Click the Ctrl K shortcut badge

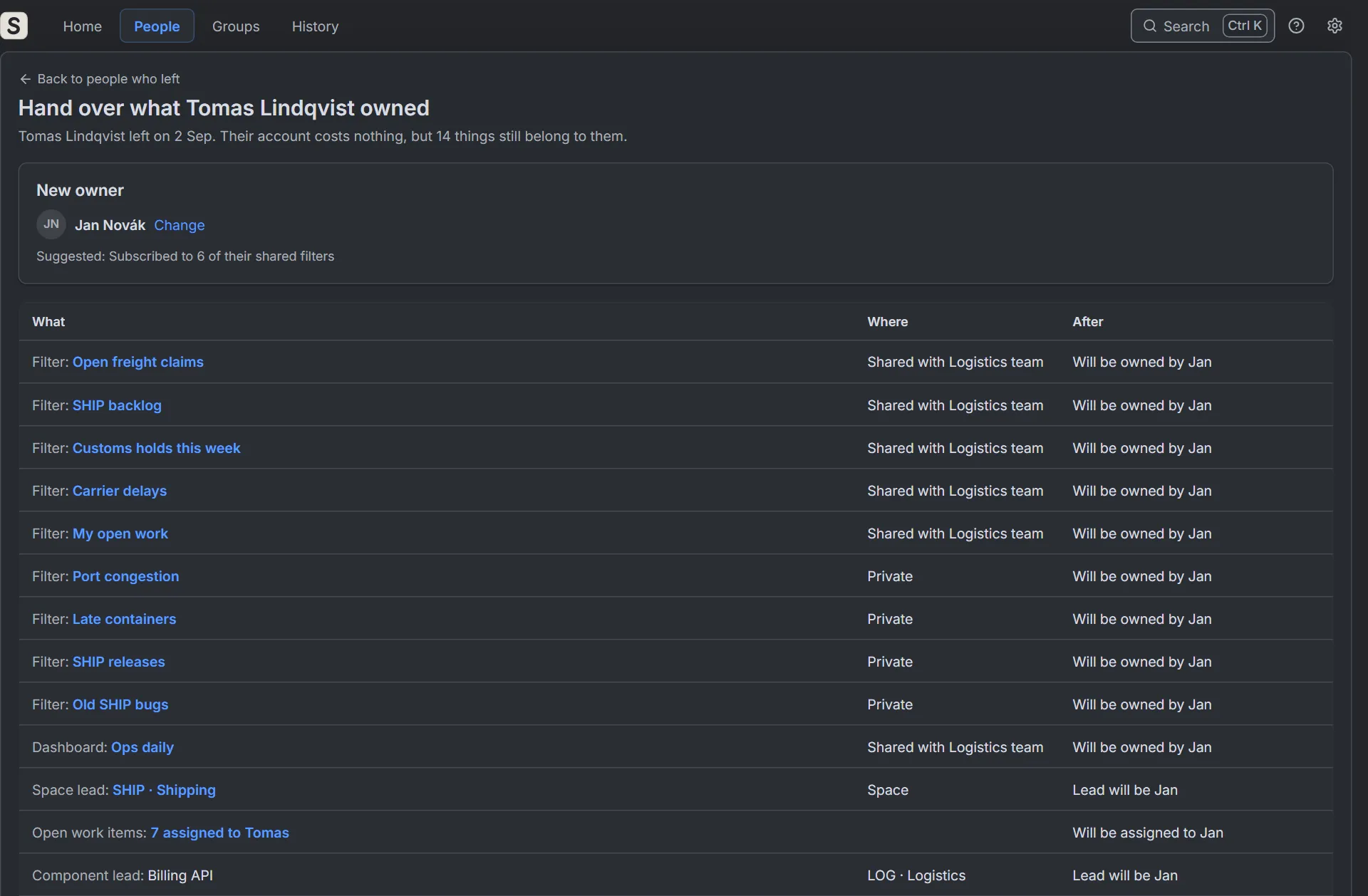click(x=1245, y=26)
